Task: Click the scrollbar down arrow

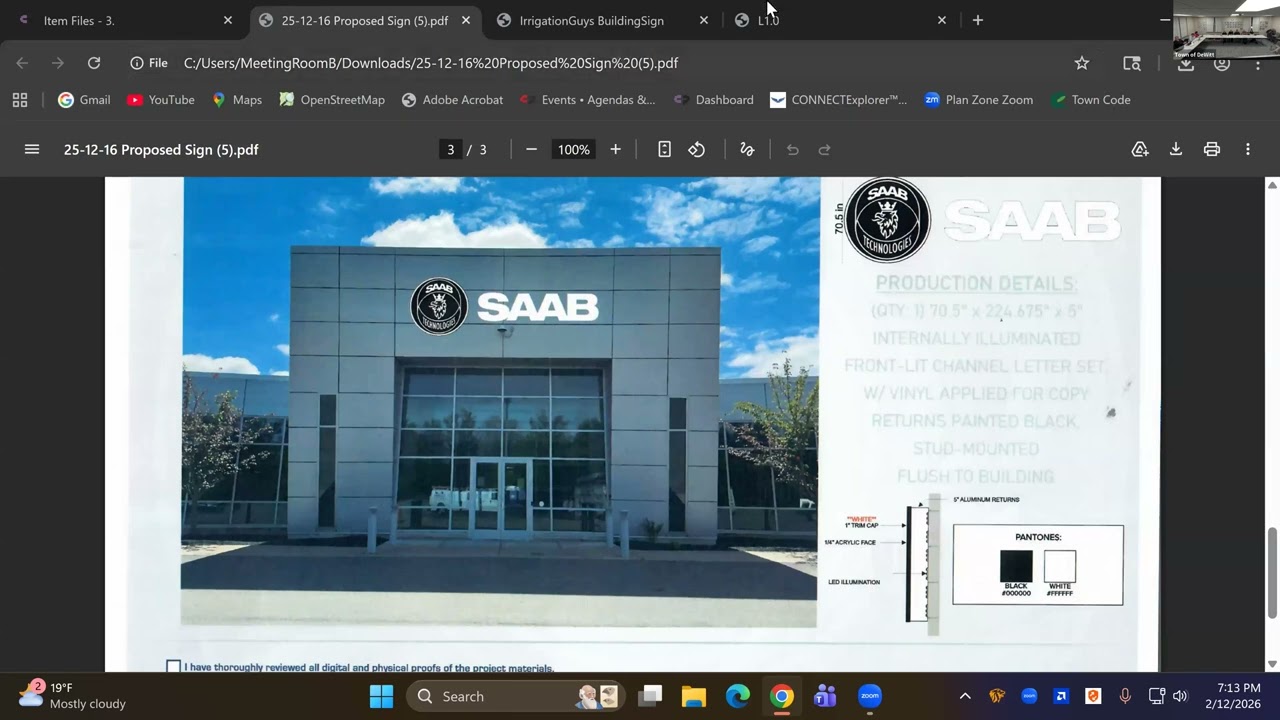Action: pos(1272,664)
